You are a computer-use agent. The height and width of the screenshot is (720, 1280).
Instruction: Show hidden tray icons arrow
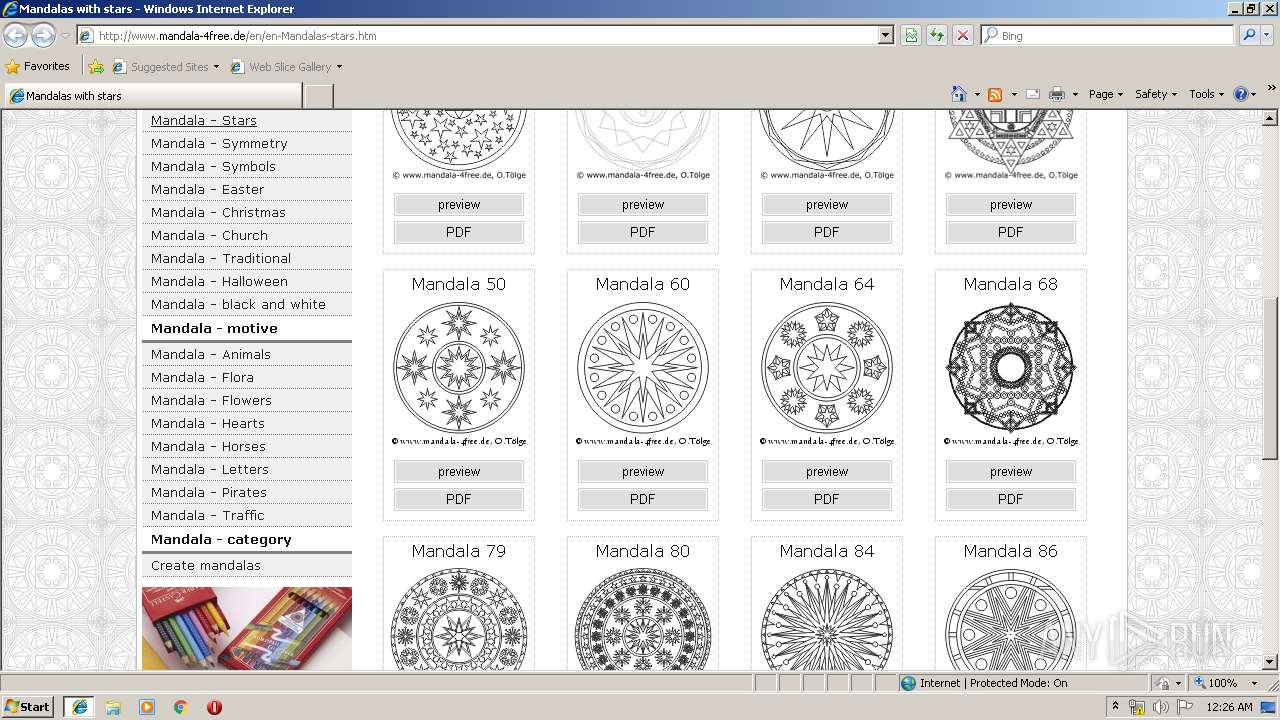tap(1115, 707)
